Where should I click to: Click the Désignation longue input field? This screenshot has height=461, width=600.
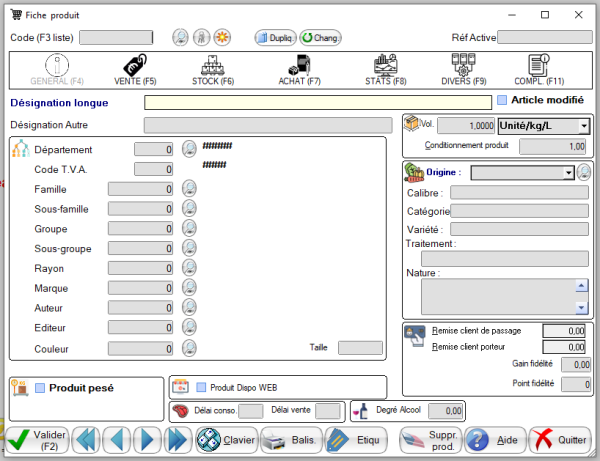[318, 102]
